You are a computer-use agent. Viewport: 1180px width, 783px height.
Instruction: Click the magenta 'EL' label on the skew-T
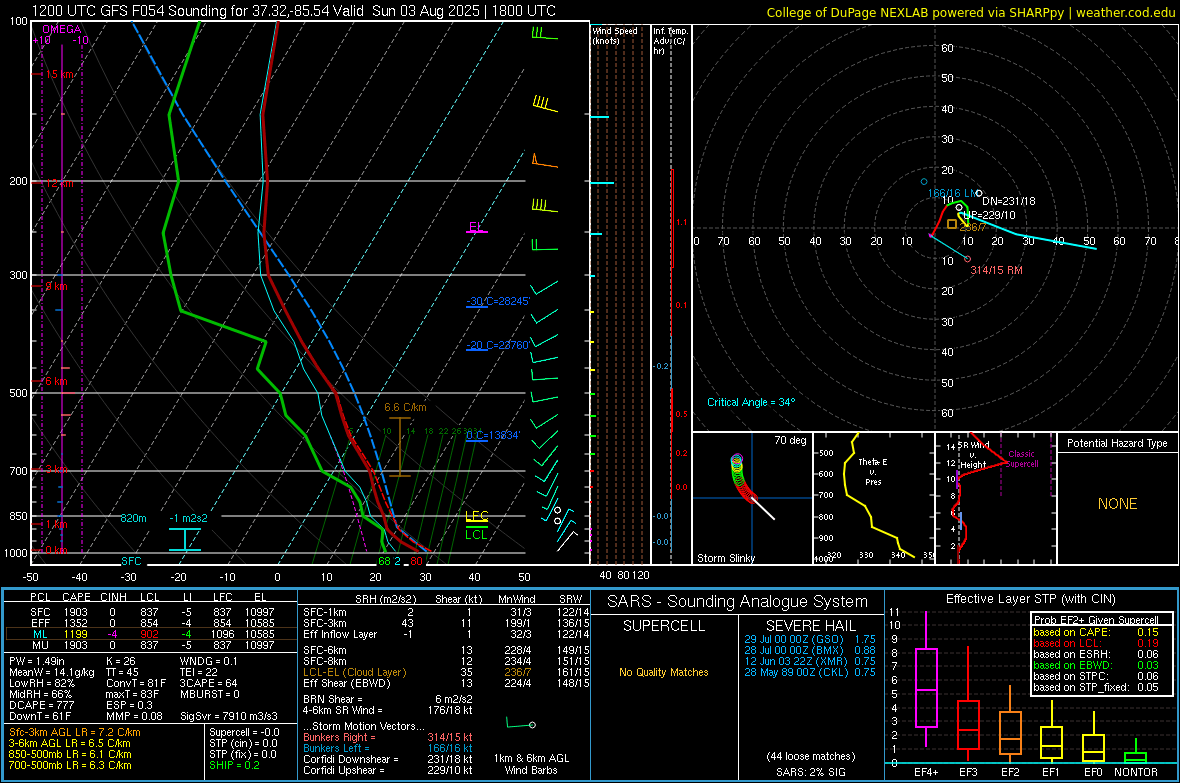pos(475,227)
